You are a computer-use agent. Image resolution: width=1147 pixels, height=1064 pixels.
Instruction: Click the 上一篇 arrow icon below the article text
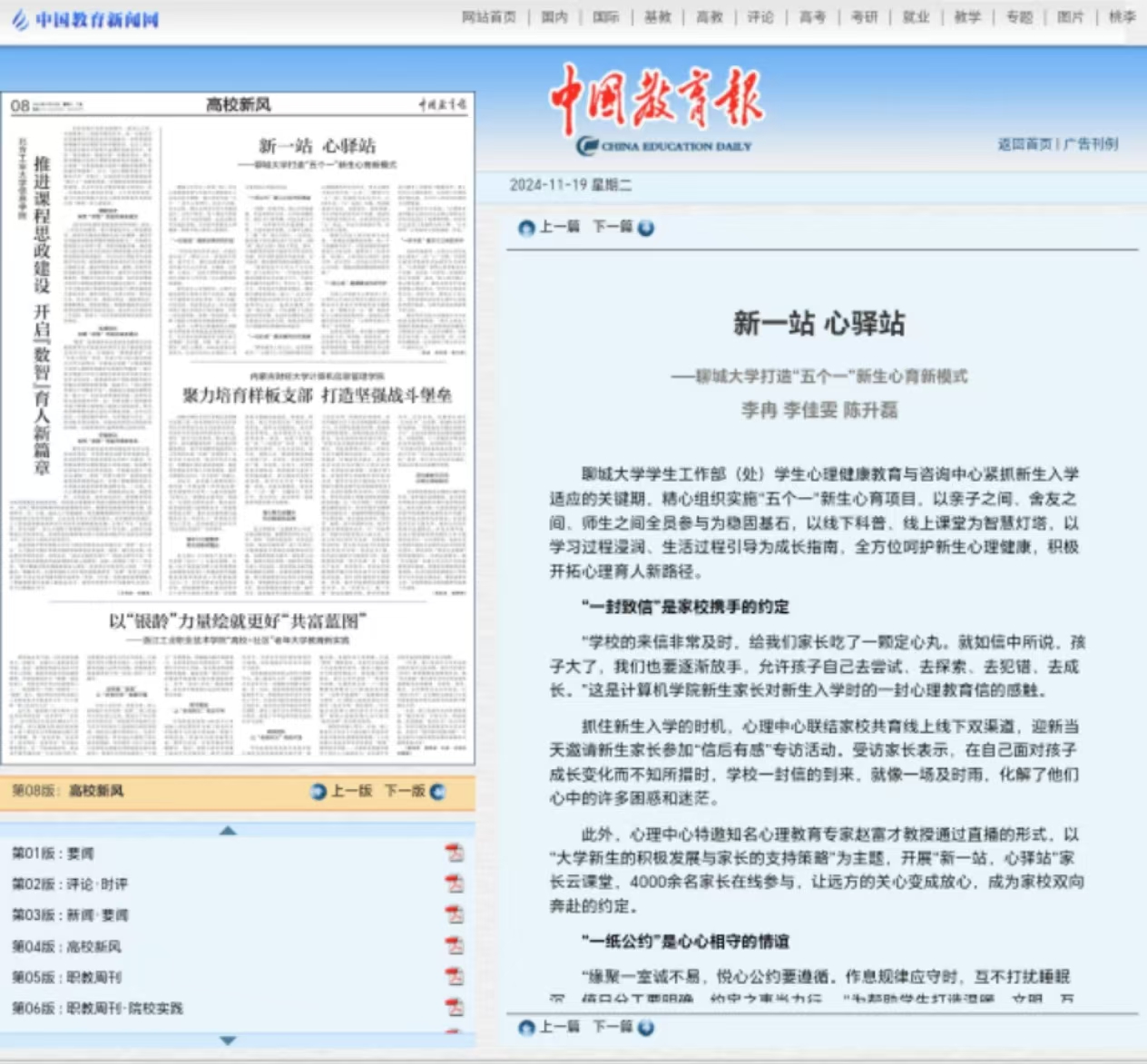pyautogui.click(x=526, y=1028)
